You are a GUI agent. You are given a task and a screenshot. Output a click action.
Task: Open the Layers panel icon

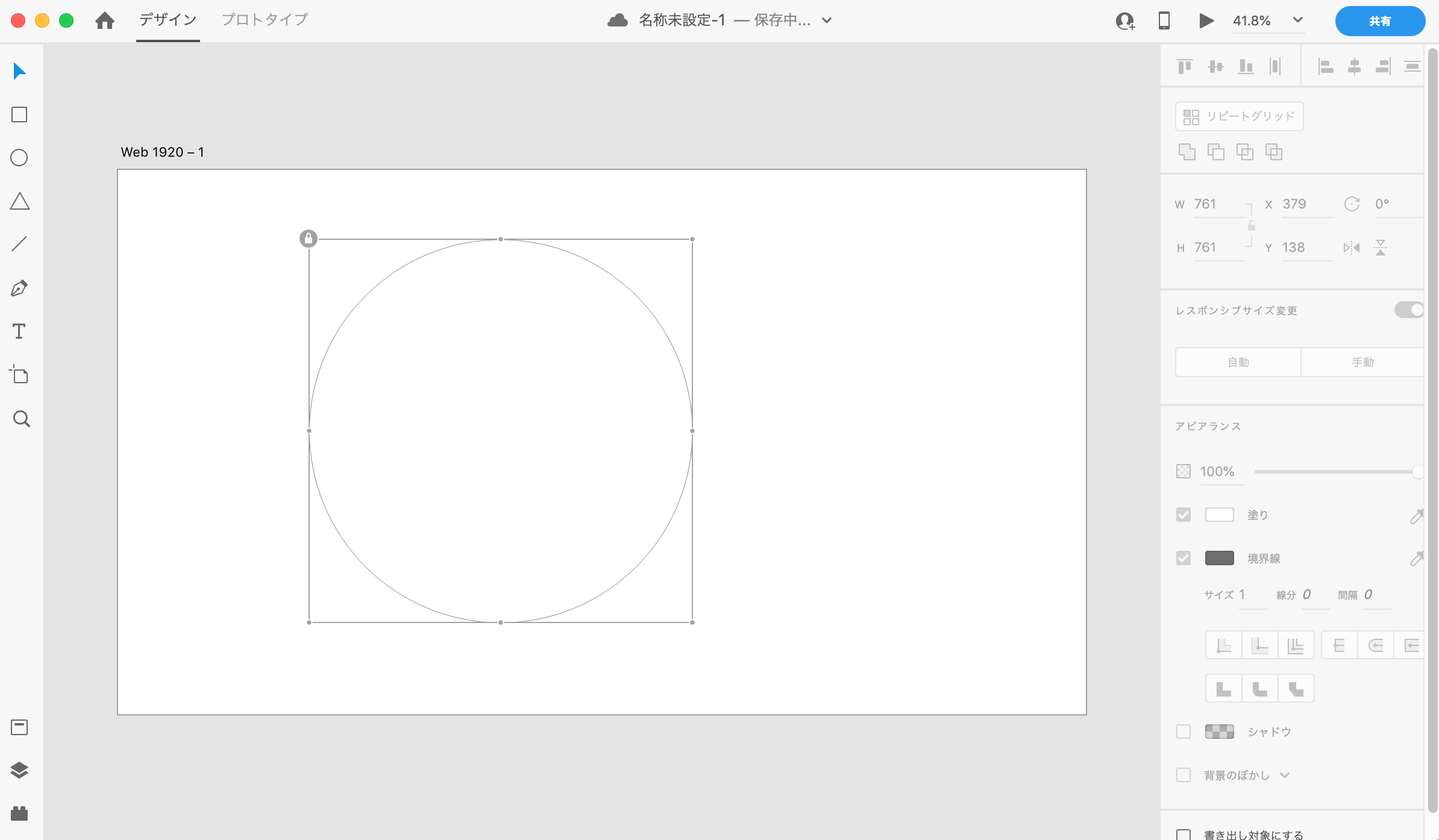[19, 770]
